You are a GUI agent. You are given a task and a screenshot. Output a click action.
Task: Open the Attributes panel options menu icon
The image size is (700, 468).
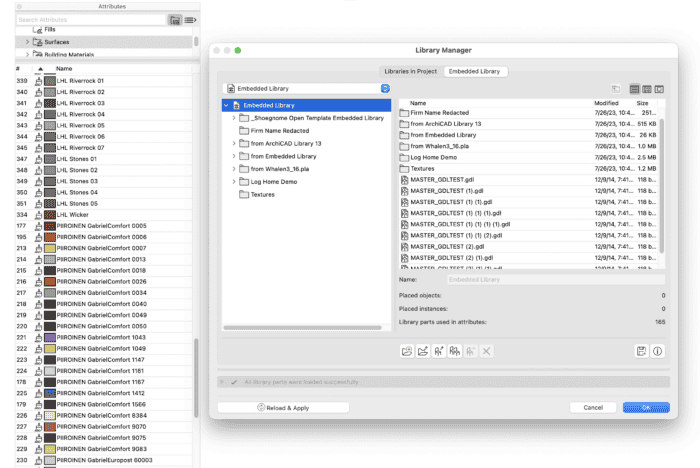(191, 19)
